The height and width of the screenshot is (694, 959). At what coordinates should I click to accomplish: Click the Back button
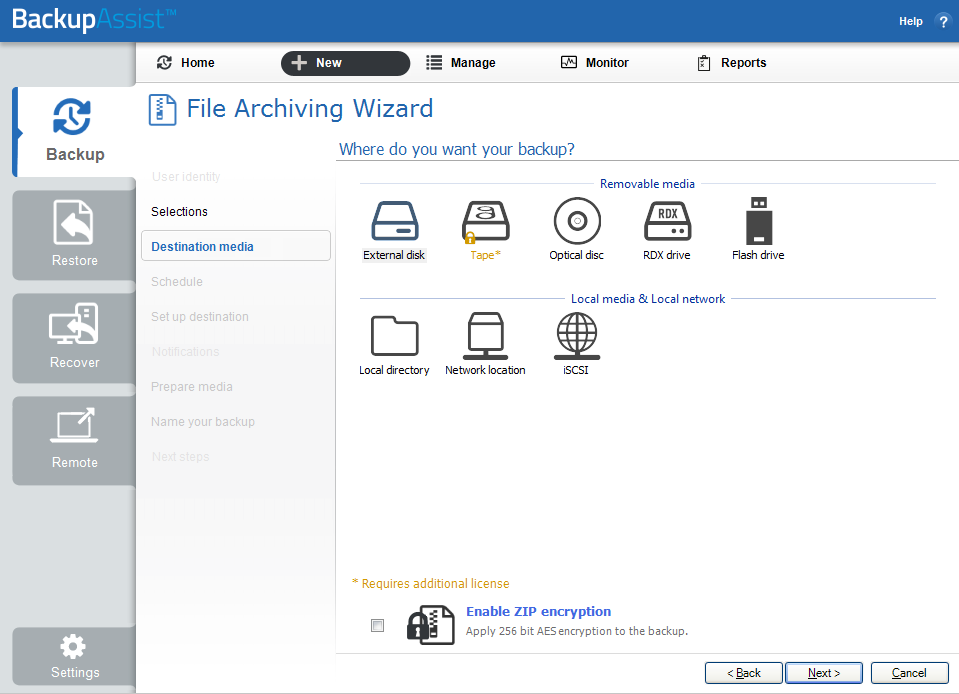point(744,673)
